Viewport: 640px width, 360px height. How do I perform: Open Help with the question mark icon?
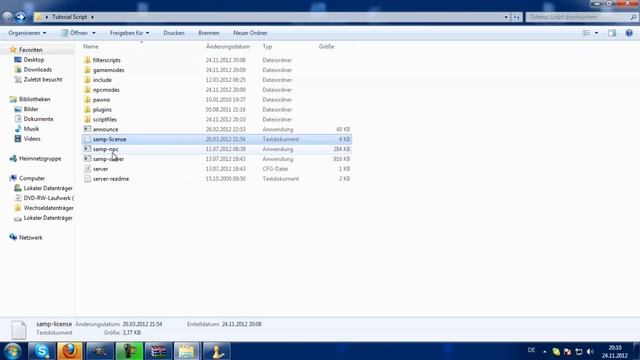pos(629,33)
